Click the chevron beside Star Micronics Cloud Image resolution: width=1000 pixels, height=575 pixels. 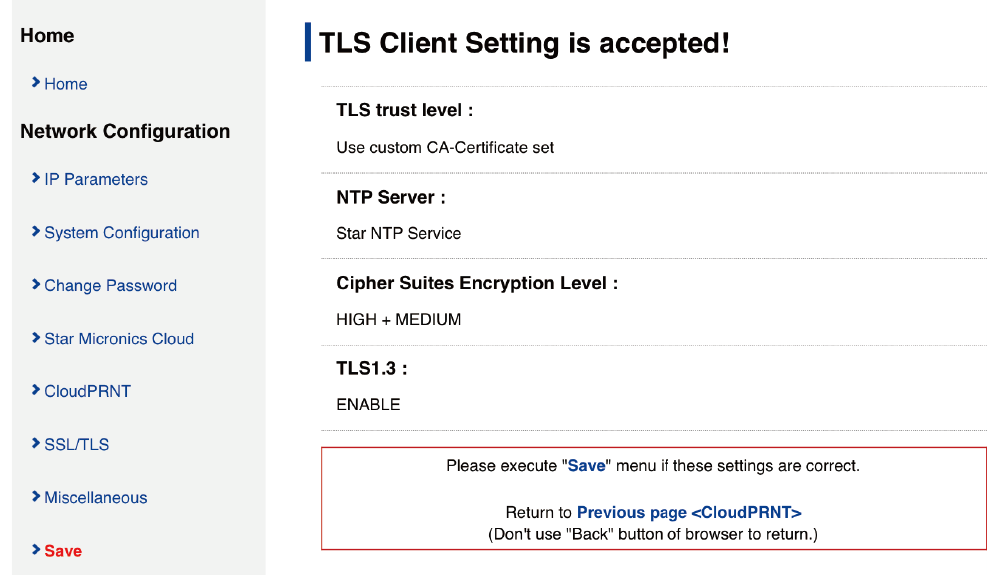[36, 338]
